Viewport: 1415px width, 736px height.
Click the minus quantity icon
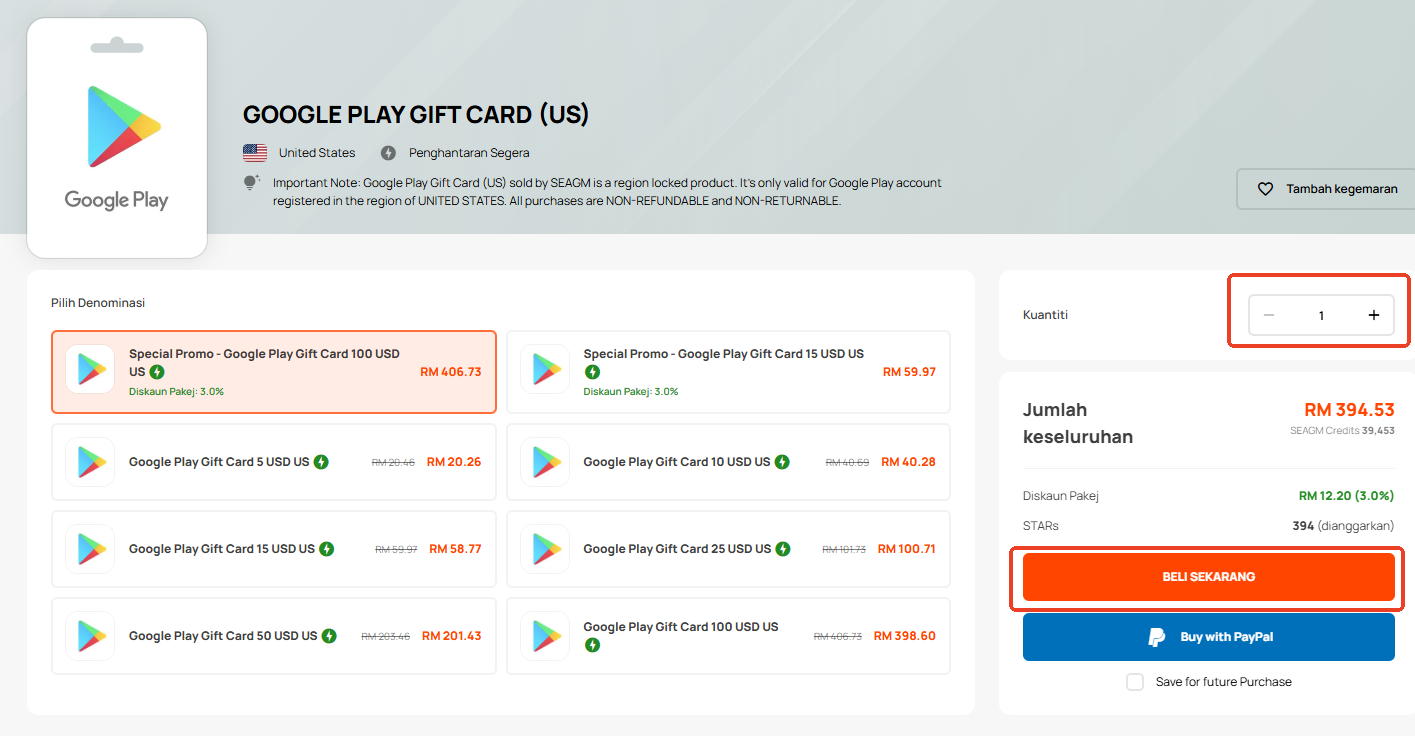tap(1269, 315)
